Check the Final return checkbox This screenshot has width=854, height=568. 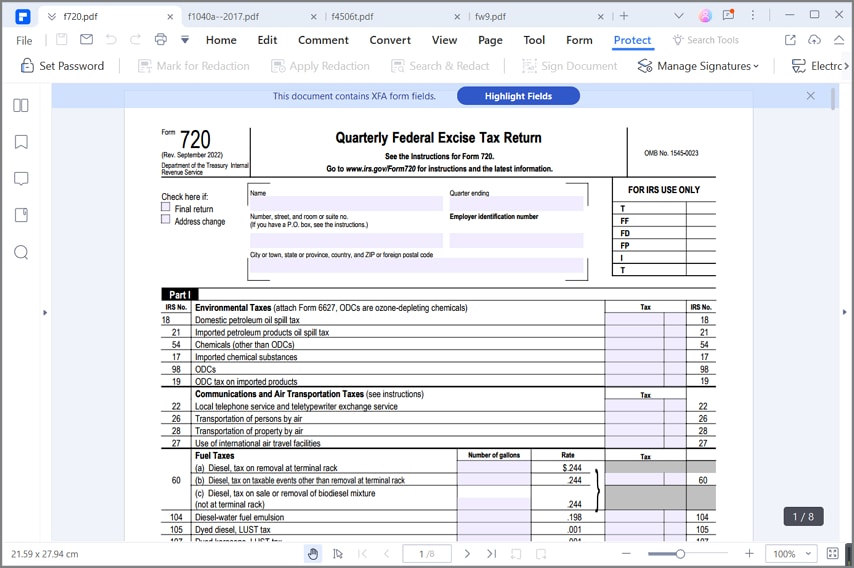(166, 206)
